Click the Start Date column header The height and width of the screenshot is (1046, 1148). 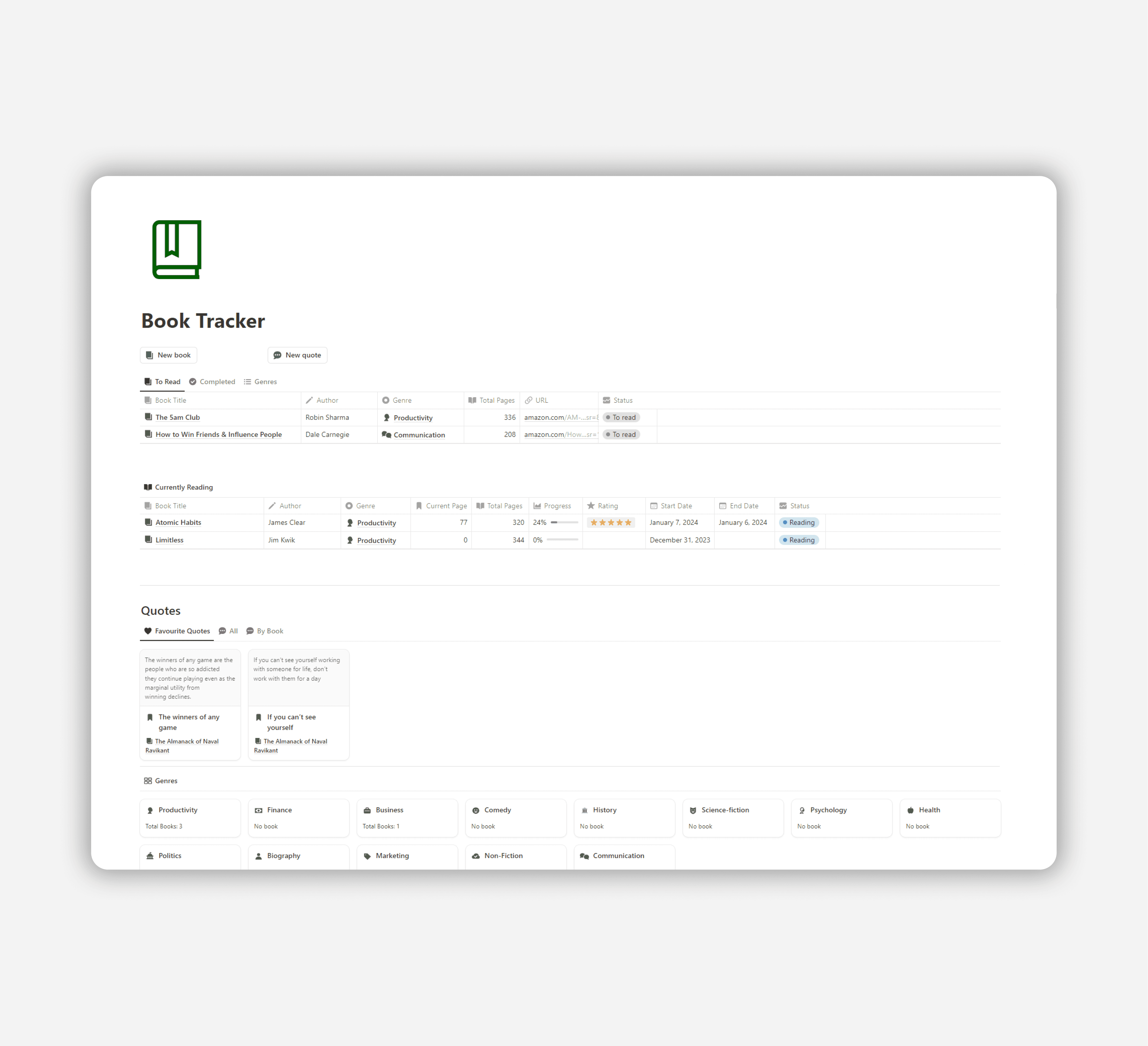(679, 506)
